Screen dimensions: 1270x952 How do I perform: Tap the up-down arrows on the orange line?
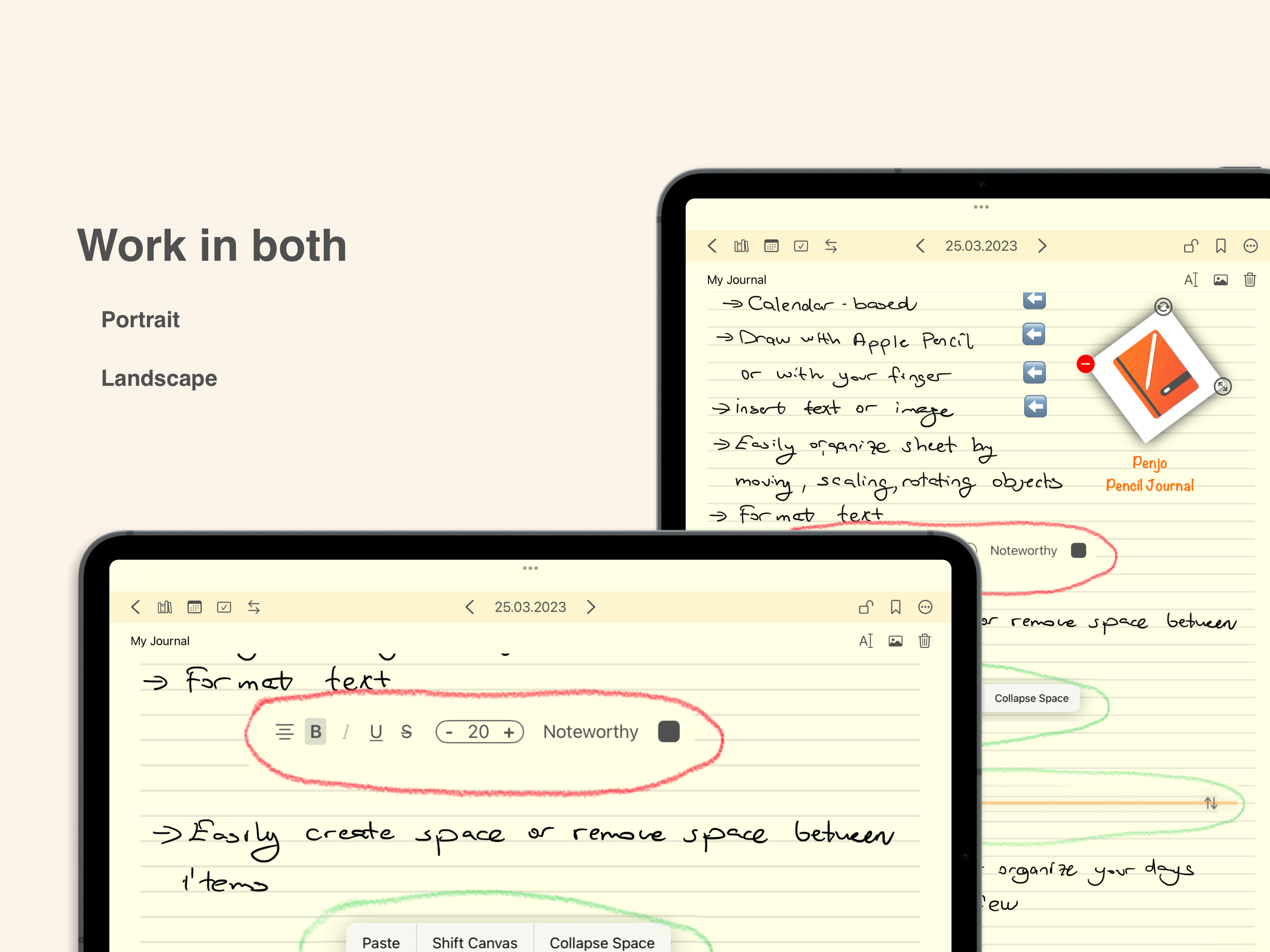point(1211,803)
